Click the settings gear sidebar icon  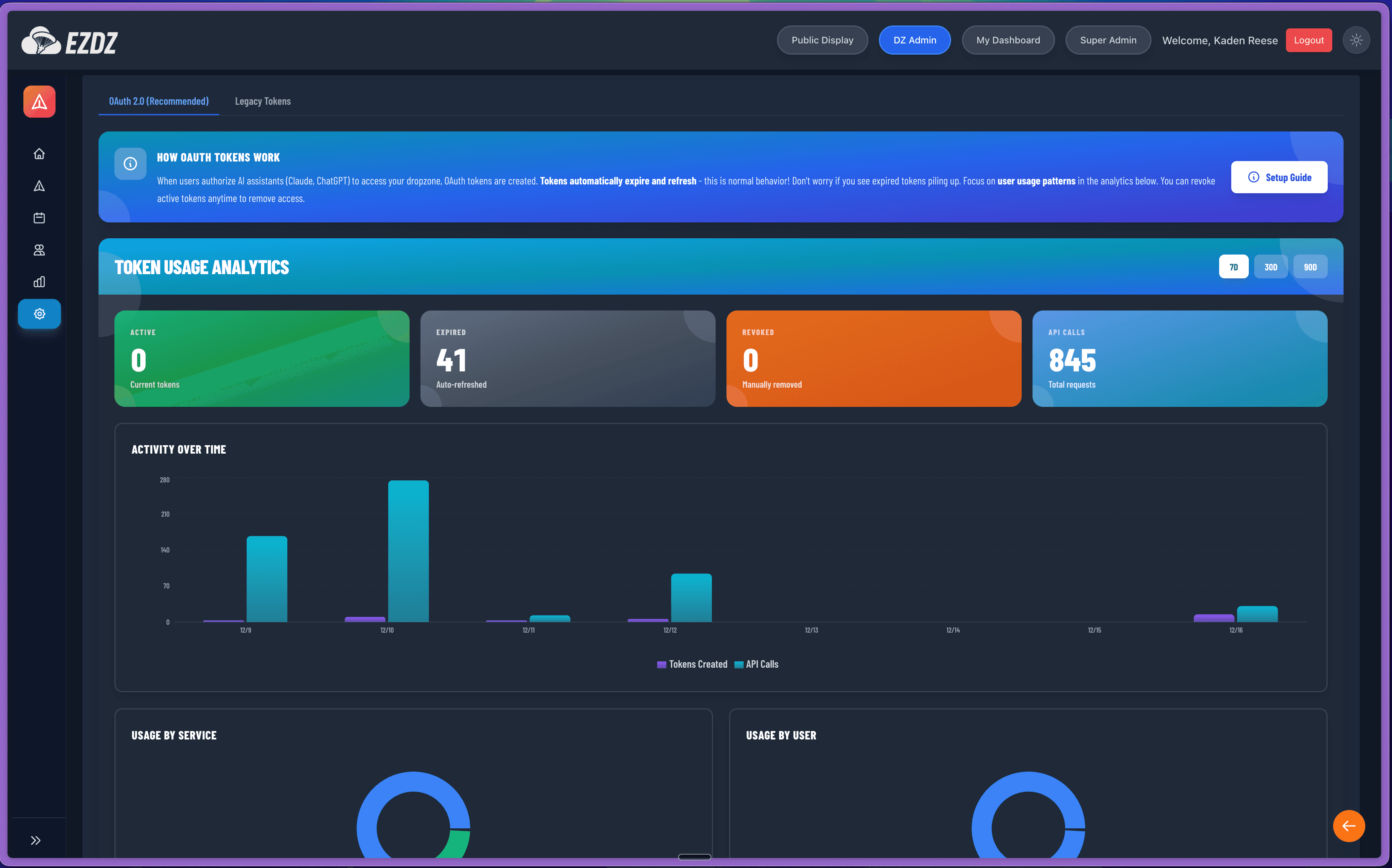pos(39,314)
